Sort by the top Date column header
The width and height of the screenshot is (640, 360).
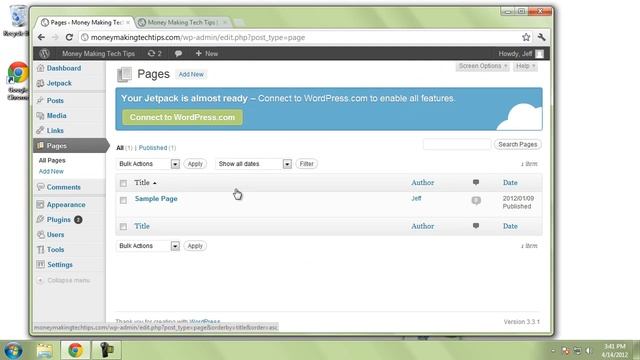pyautogui.click(x=510, y=182)
